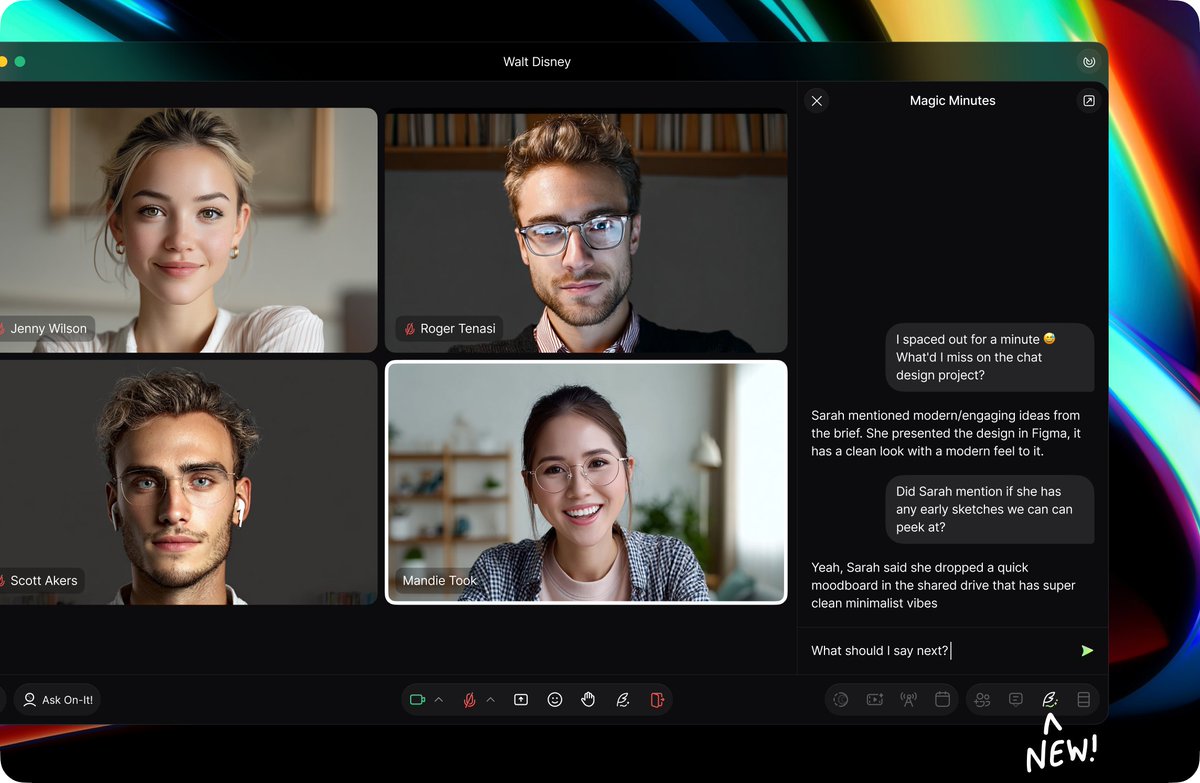Click the signature icon in center controls

point(622,700)
